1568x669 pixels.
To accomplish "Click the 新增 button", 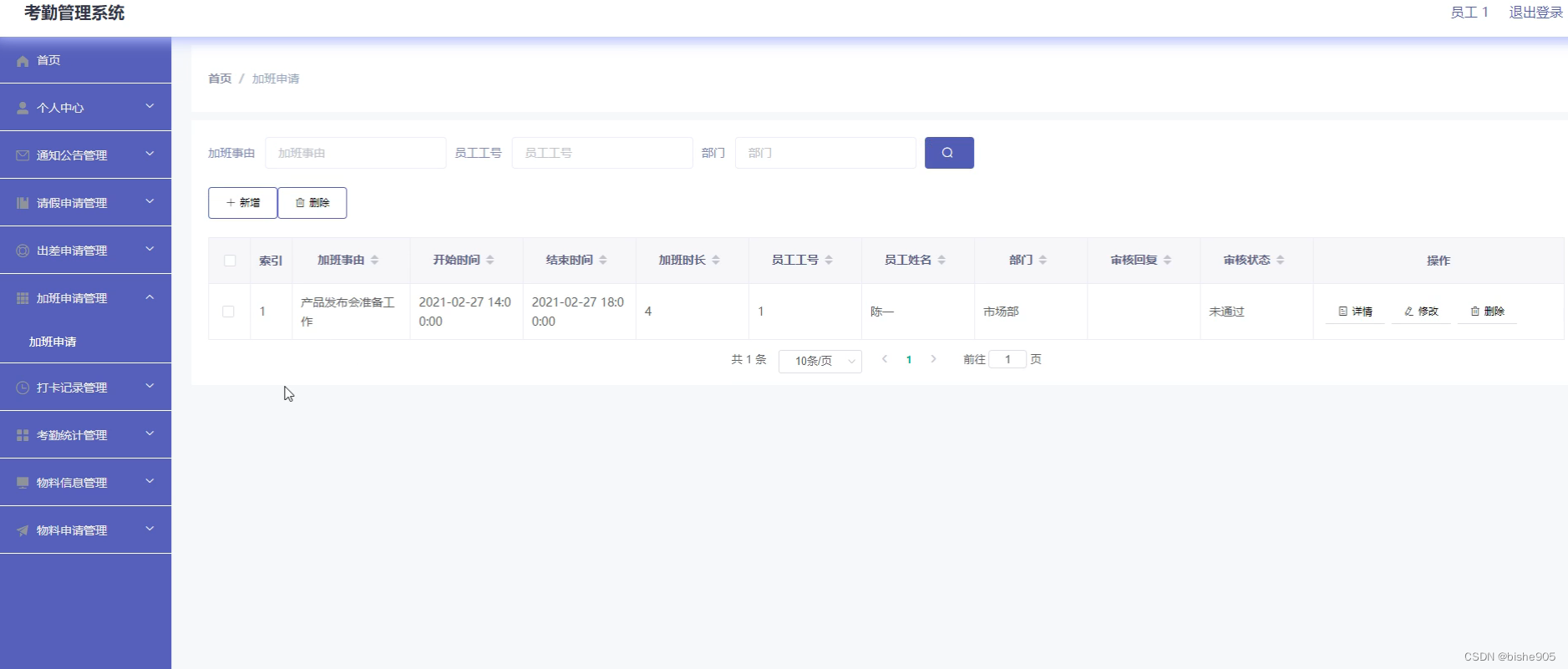I will coord(242,203).
